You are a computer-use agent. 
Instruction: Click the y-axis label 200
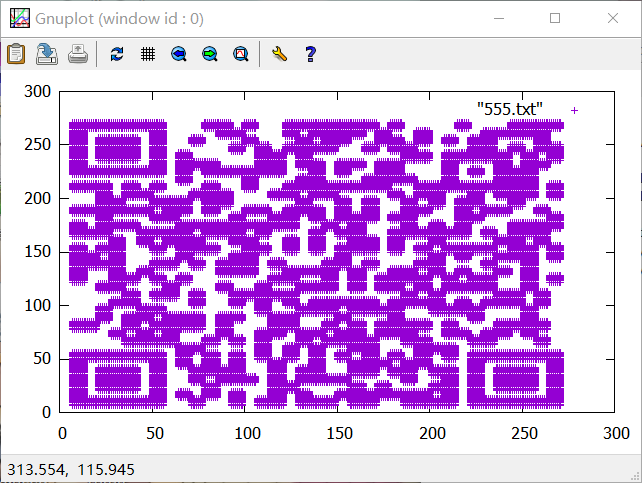38,199
